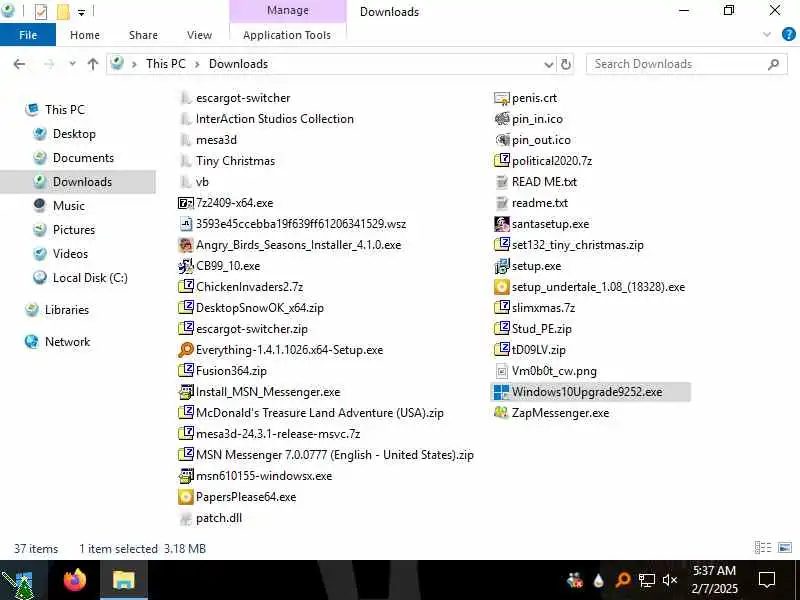Switch to details view layout
This screenshot has width=800, height=600.
763,548
